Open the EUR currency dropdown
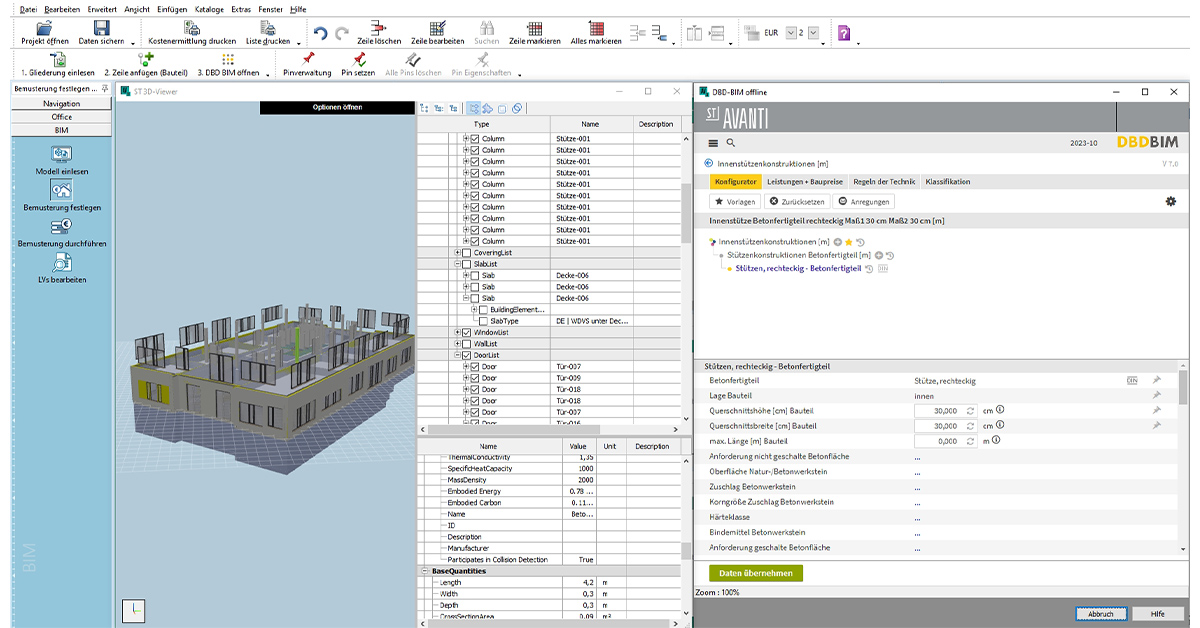 (x=792, y=33)
